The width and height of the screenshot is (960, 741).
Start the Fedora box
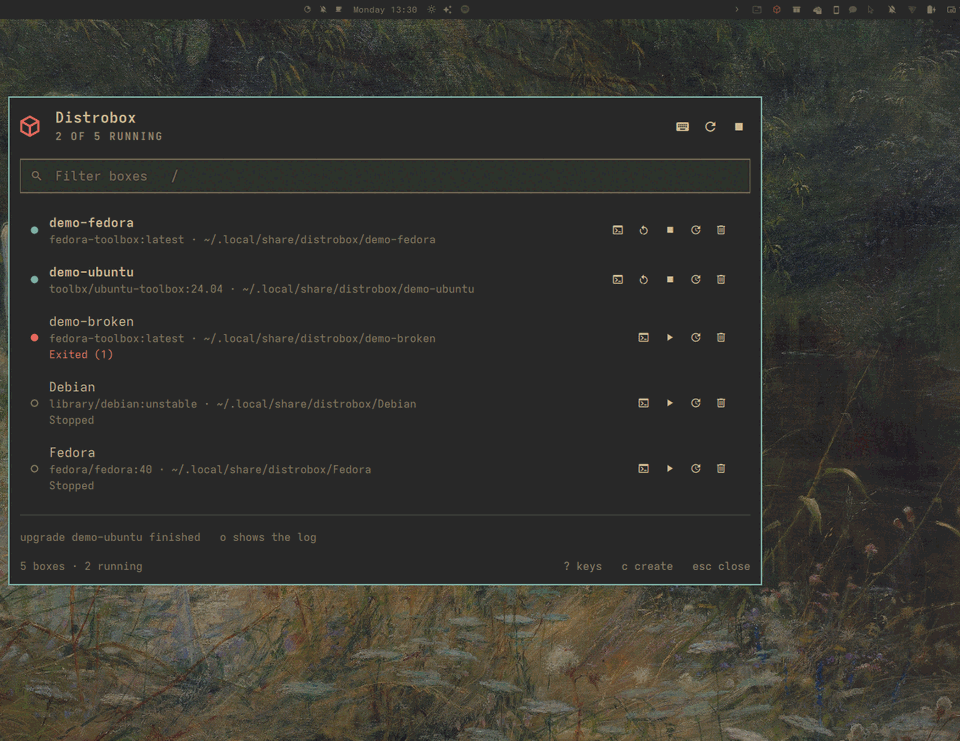tap(670, 468)
